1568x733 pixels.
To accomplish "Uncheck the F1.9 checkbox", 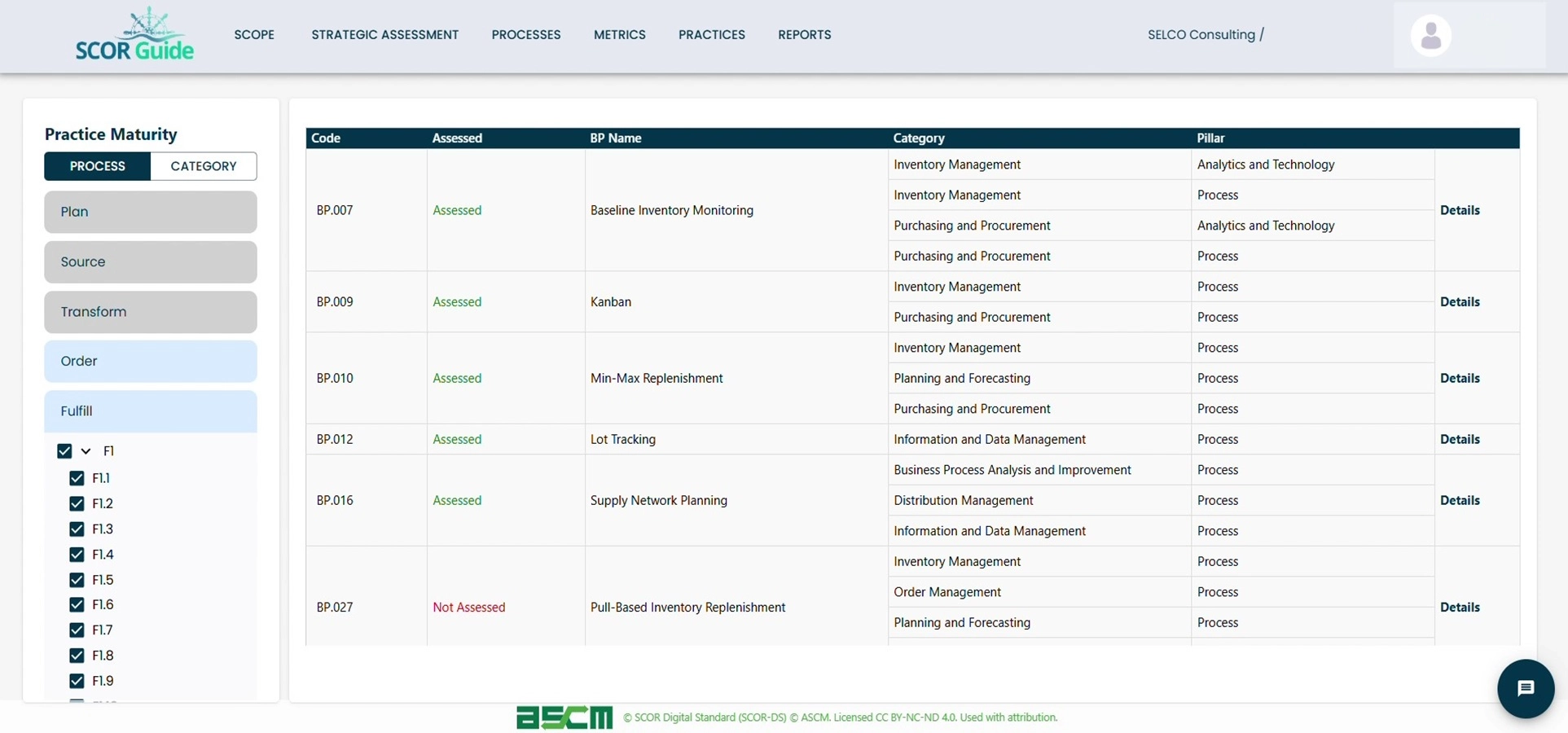I will 77,680.
